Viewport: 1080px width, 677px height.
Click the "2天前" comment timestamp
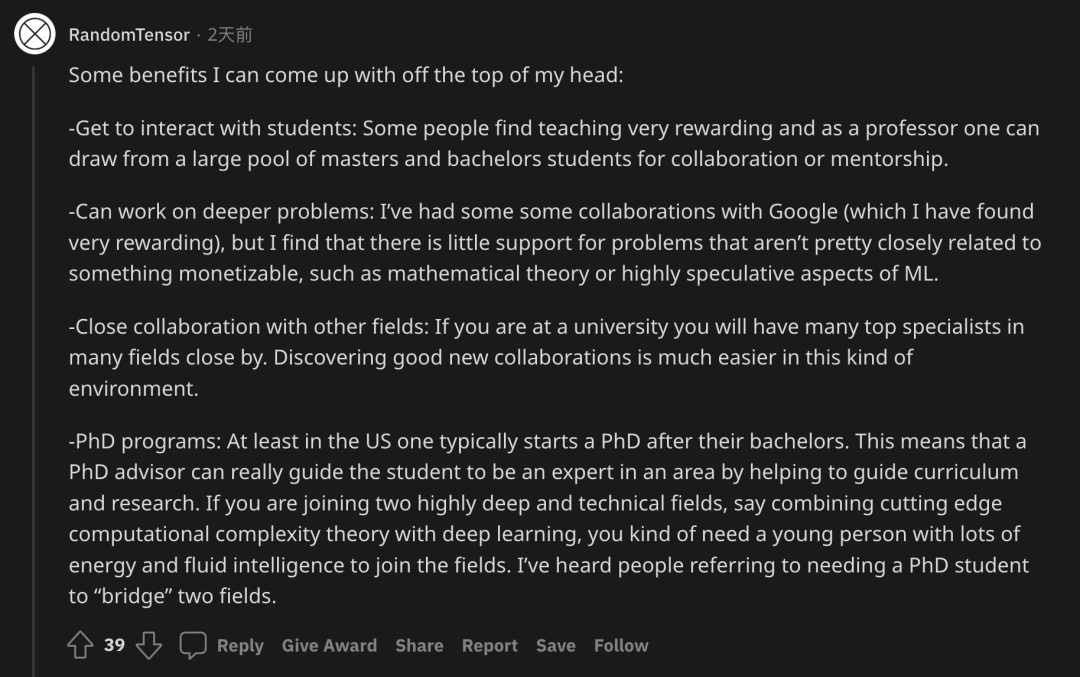pyautogui.click(x=230, y=35)
